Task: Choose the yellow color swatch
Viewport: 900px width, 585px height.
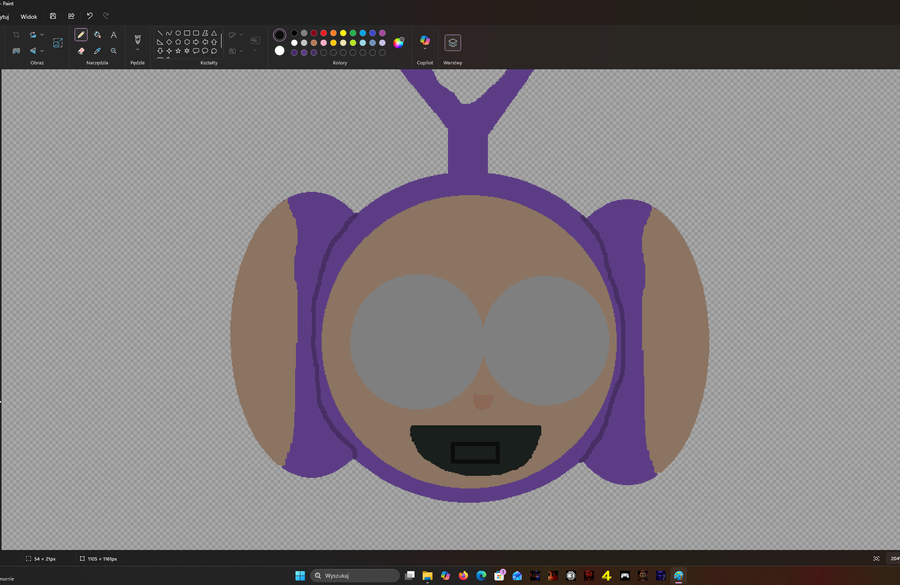Action: 343,33
